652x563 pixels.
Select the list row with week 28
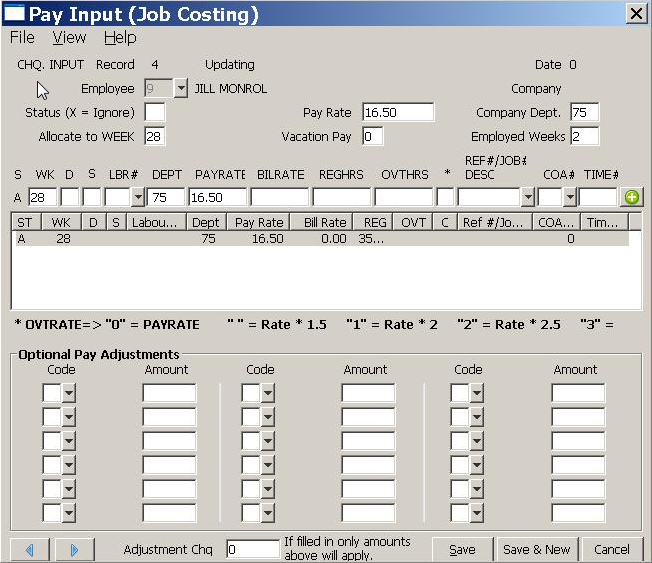[x=322, y=239]
